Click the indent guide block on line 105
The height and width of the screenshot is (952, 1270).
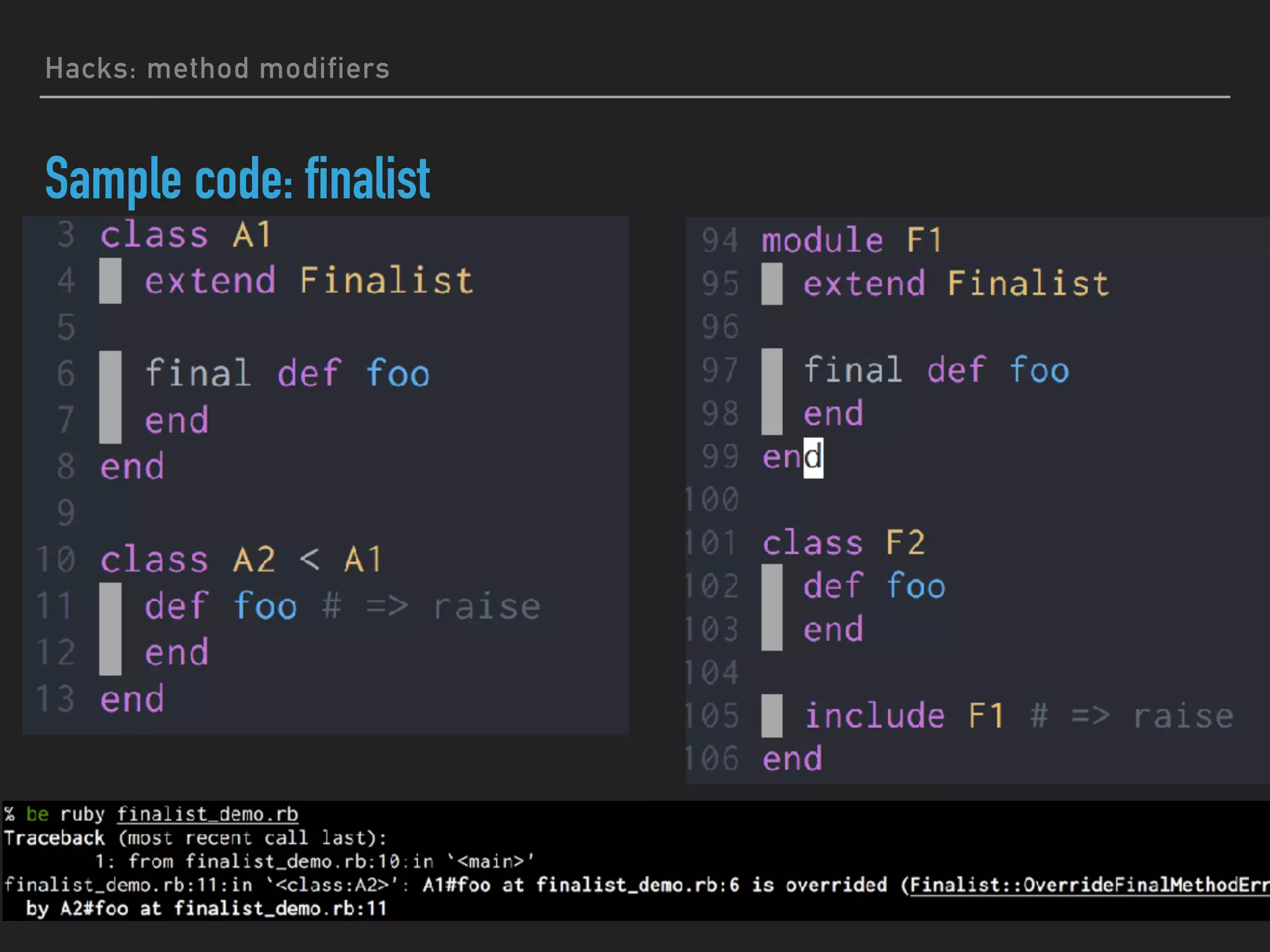pos(771,716)
